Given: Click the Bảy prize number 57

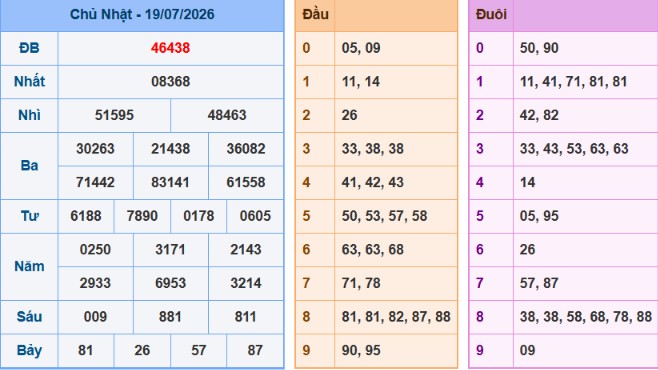Looking at the screenshot, I should click(198, 350).
